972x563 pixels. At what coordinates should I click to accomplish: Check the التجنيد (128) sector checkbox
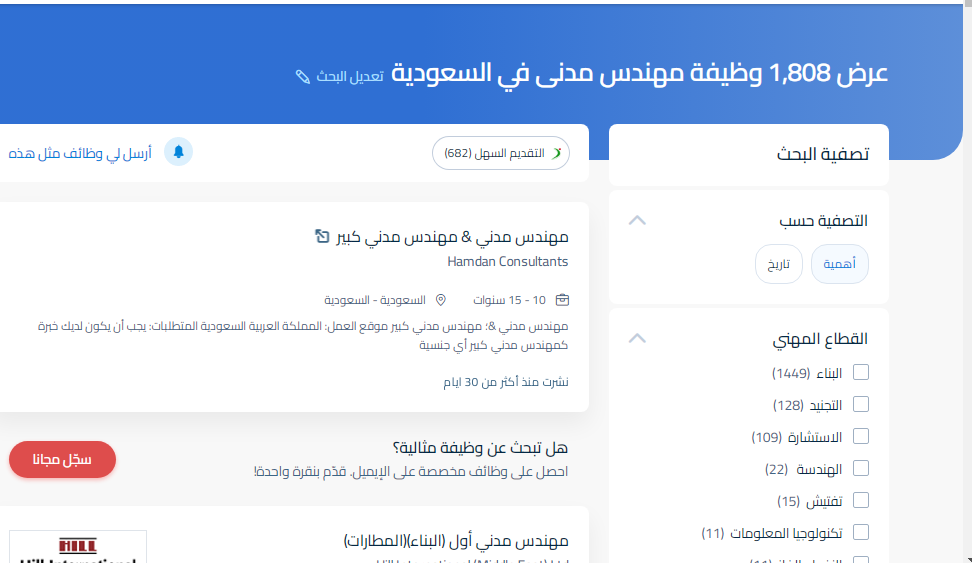(x=860, y=405)
